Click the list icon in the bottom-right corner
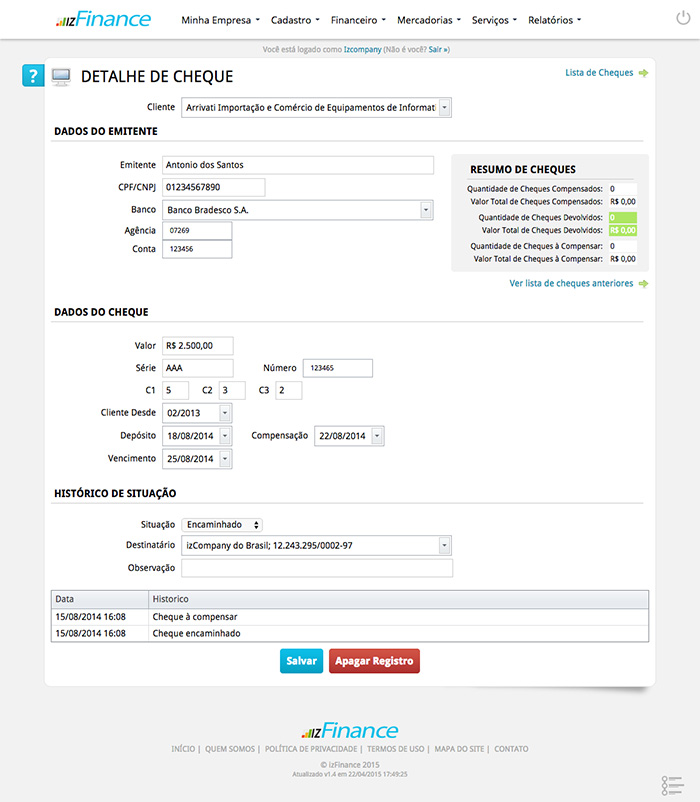Viewport: 700px width, 802px height. 671,784
